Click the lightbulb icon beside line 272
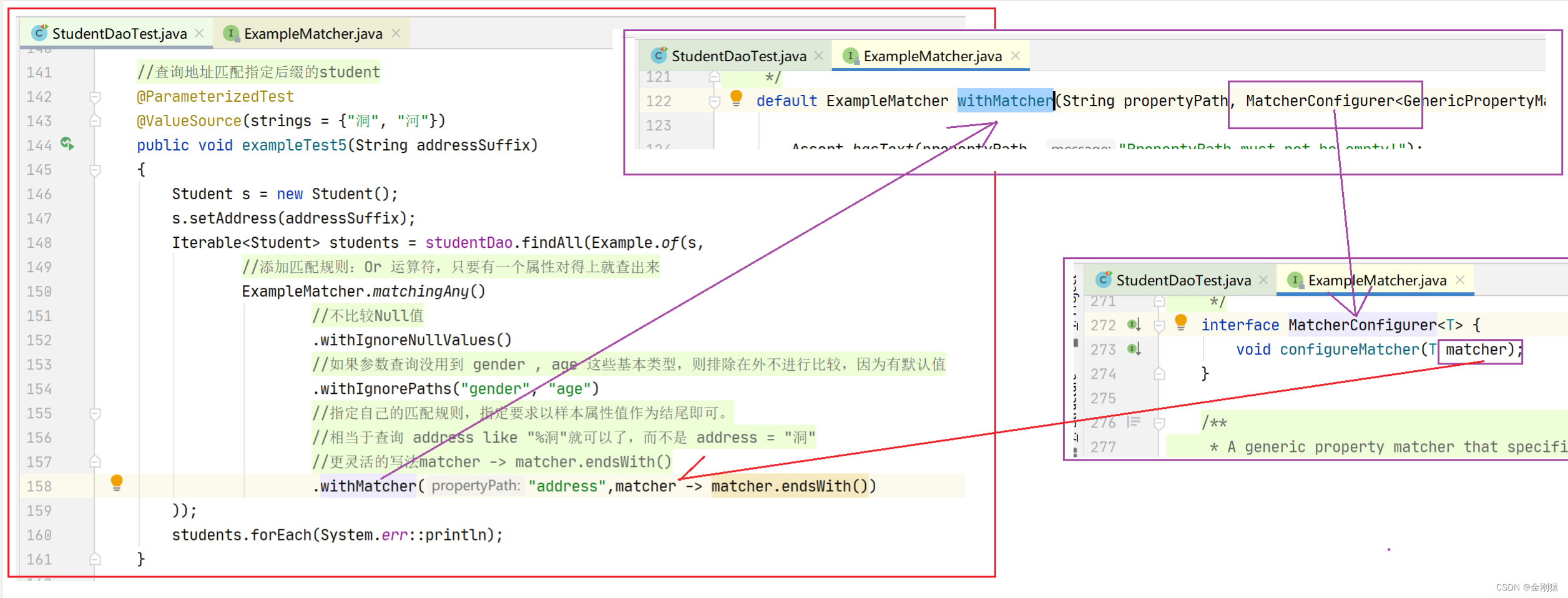1568x598 pixels. [1180, 322]
